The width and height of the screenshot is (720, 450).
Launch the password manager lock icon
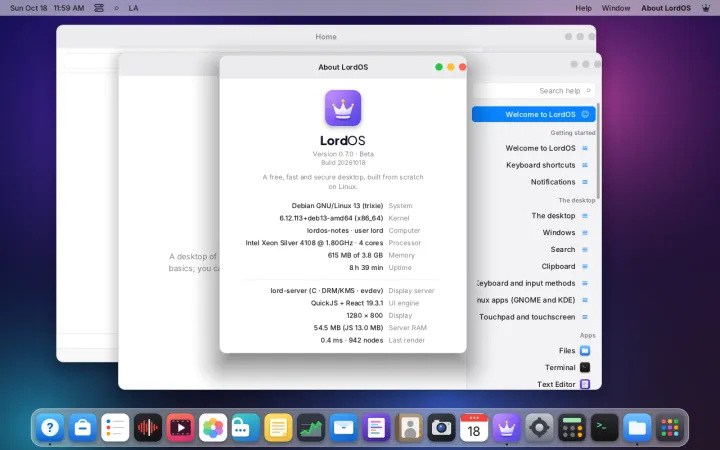pyautogui.click(x=246, y=428)
